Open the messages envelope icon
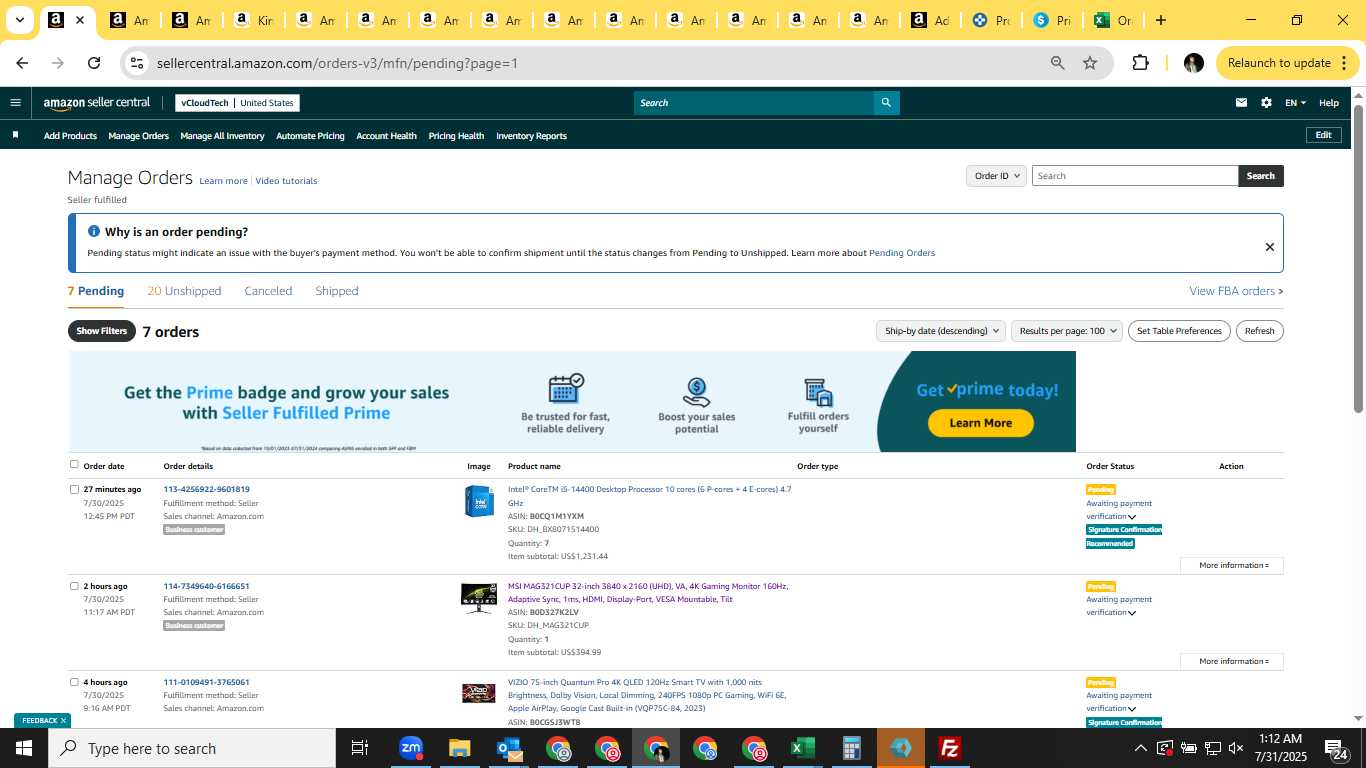Image resolution: width=1366 pixels, height=768 pixels. [x=1241, y=103]
